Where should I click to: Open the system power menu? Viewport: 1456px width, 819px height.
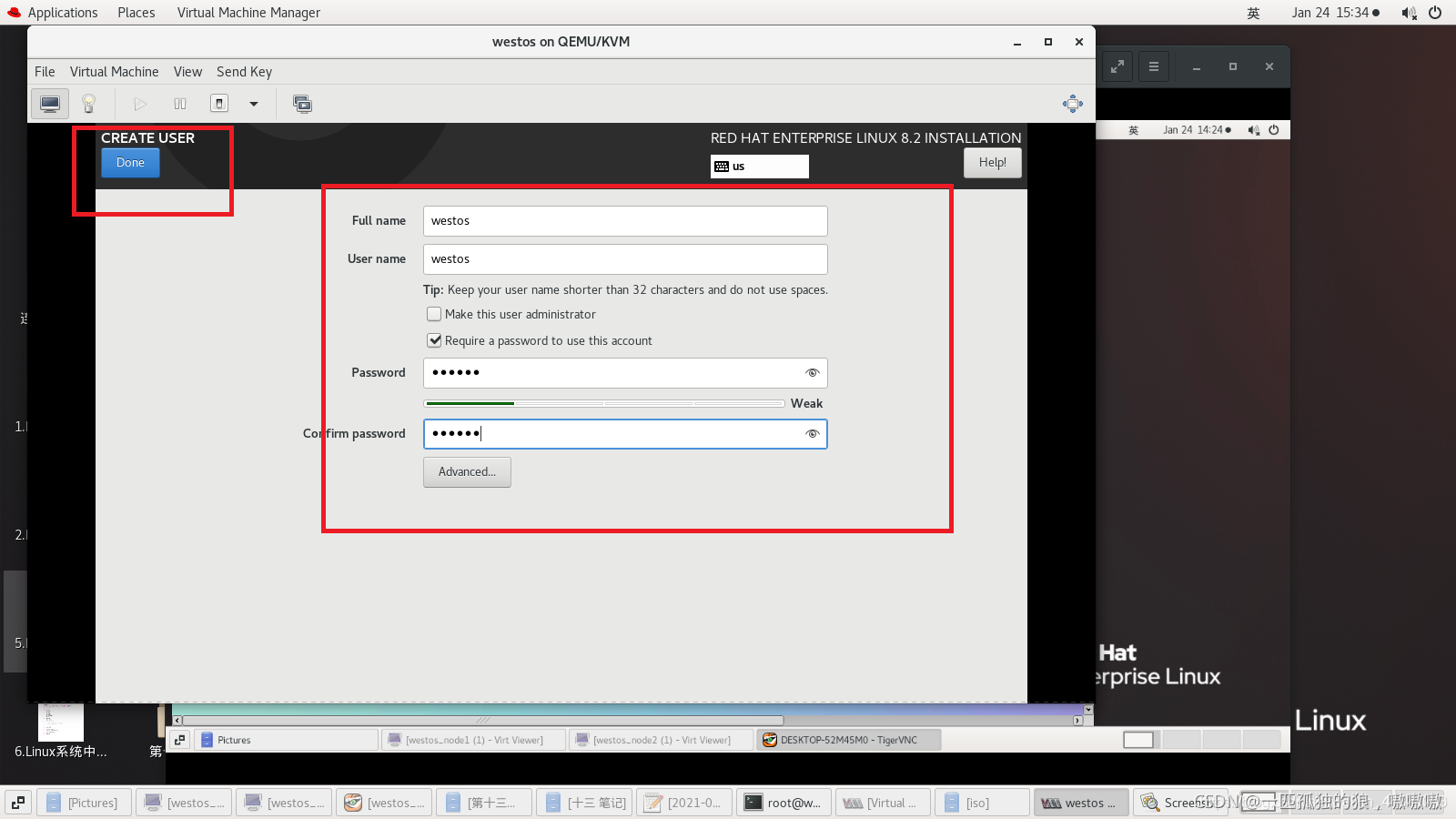point(1435,13)
